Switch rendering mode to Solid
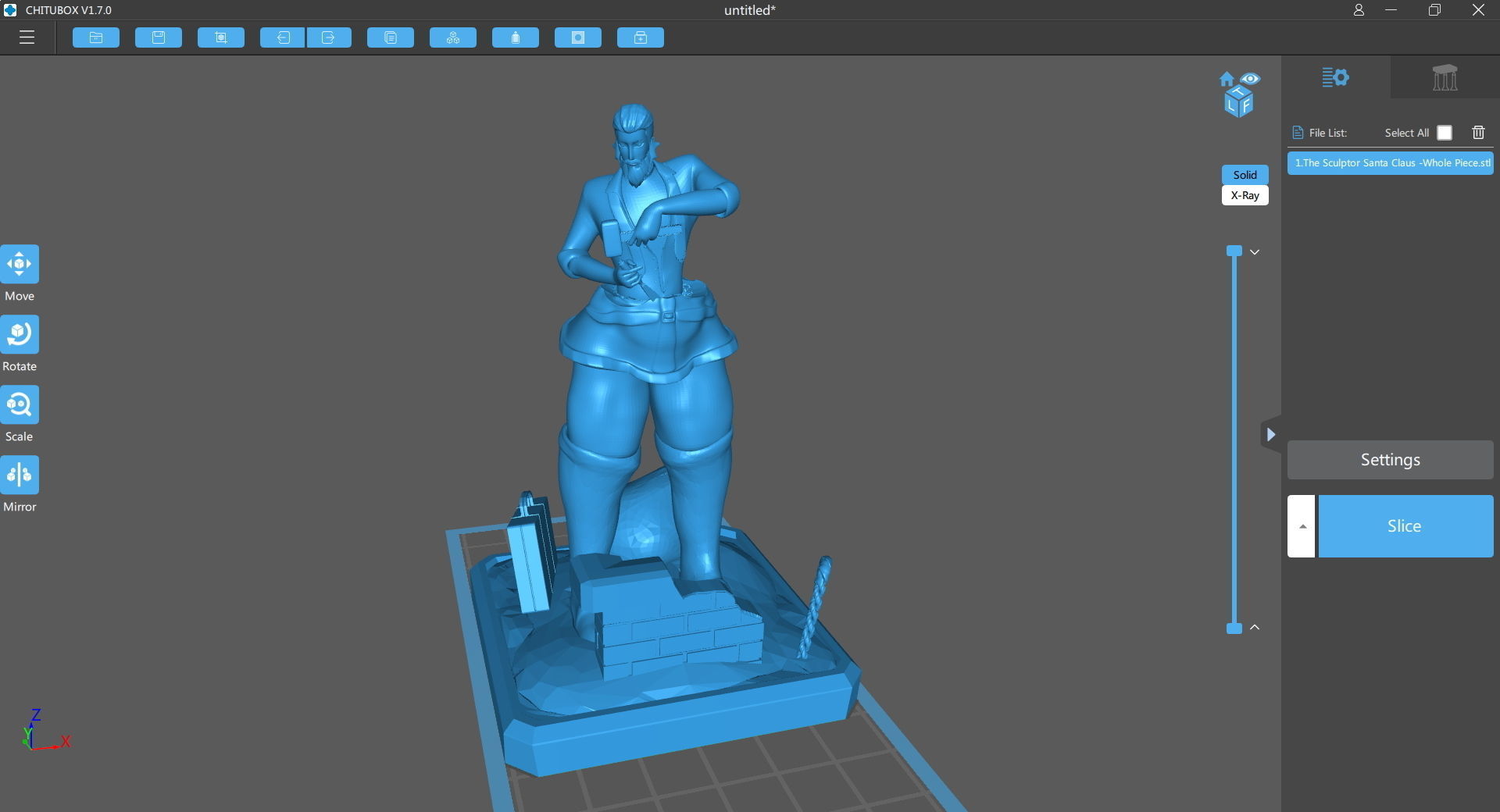The image size is (1500, 812). pyautogui.click(x=1245, y=175)
